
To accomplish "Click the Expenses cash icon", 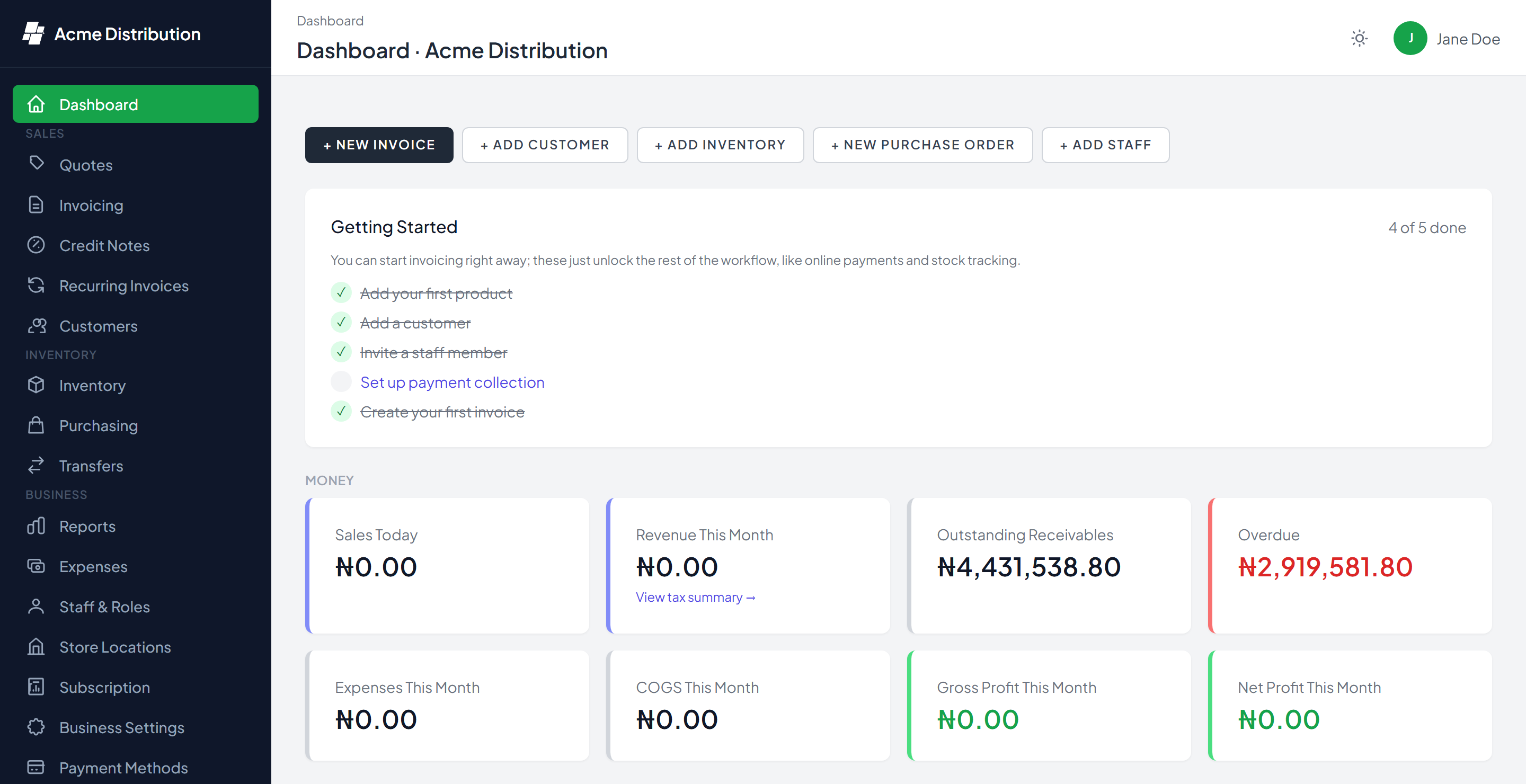I will (x=36, y=566).
